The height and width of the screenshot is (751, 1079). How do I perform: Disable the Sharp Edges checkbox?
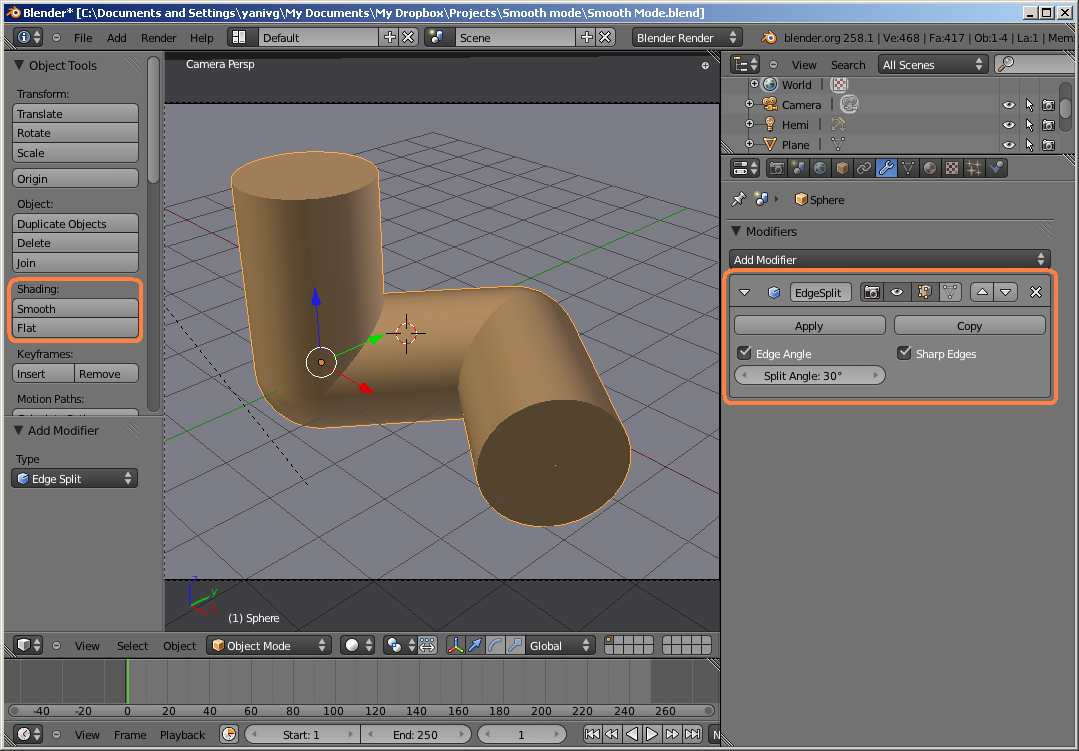(904, 353)
